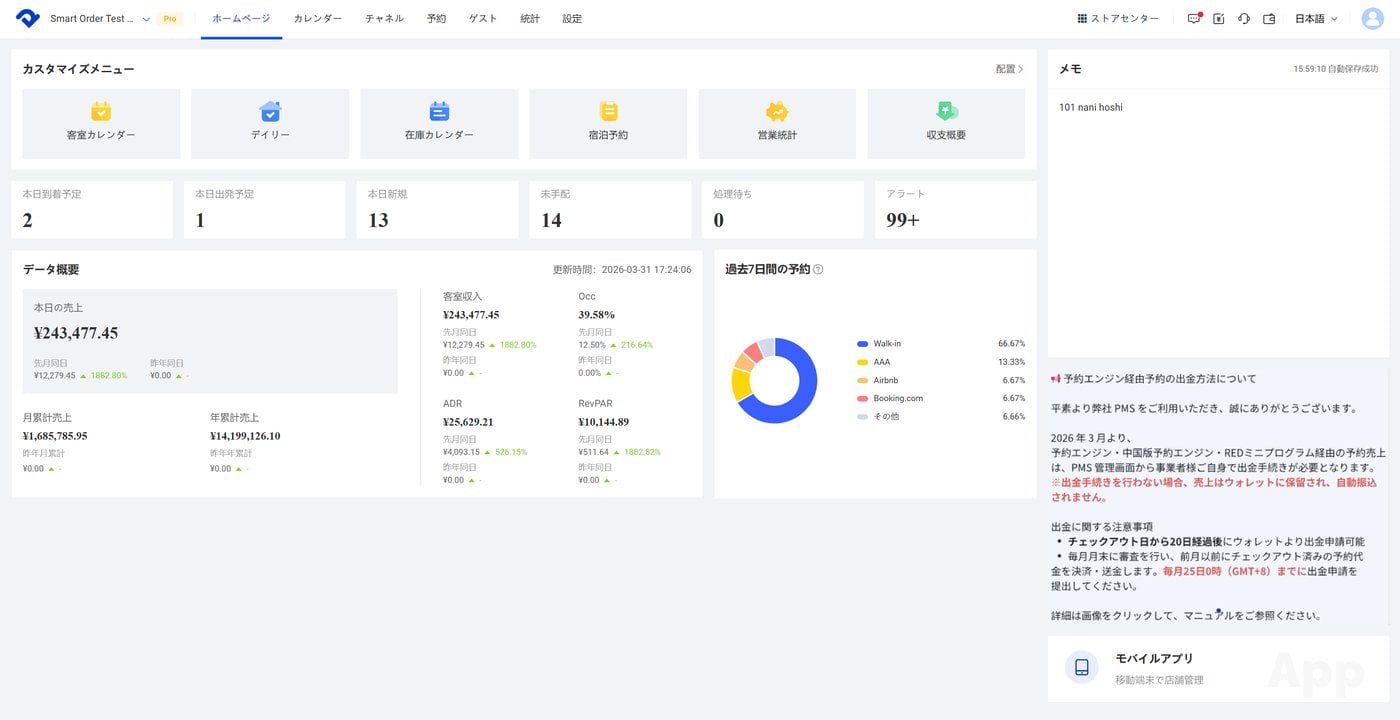This screenshot has width=1400, height=720.
Task: Click the Walk-in legend color dot
Action: coord(862,344)
